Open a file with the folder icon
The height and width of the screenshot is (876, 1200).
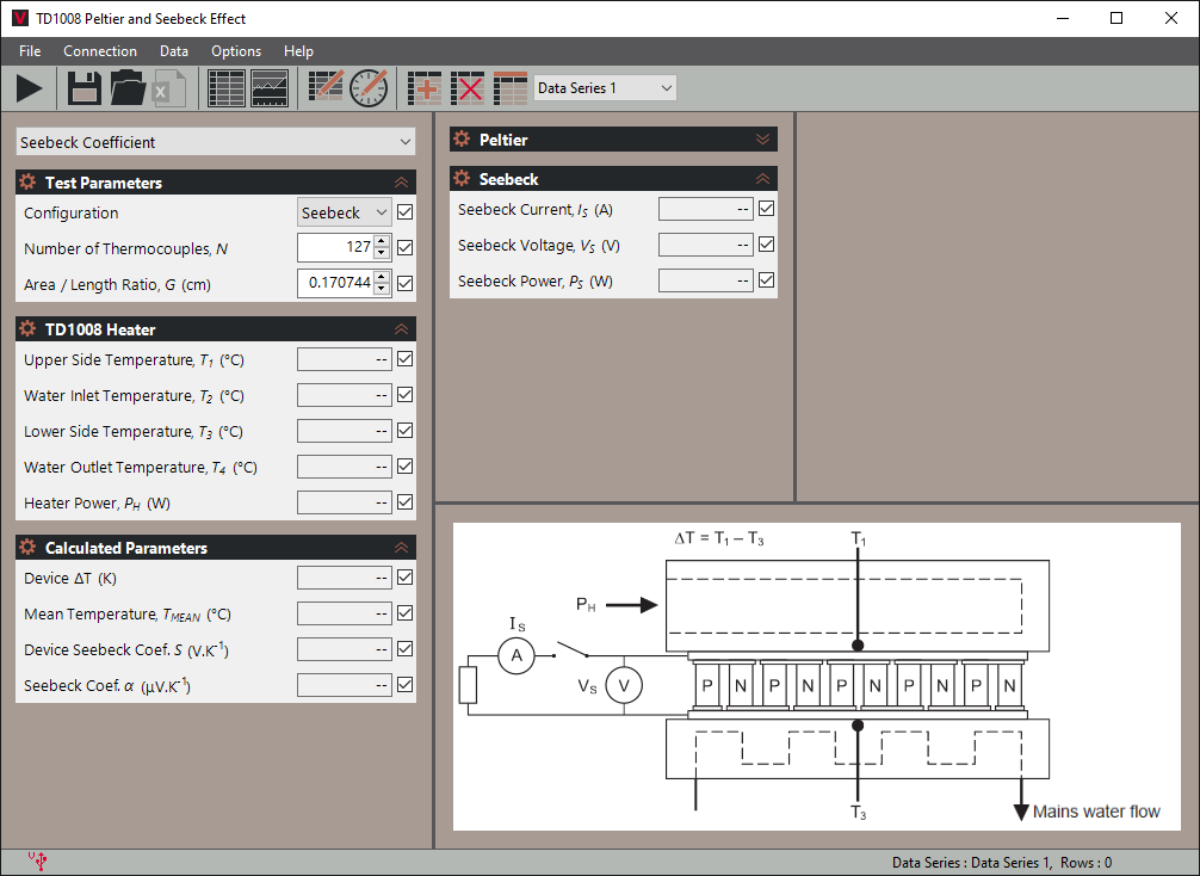tap(128, 88)
